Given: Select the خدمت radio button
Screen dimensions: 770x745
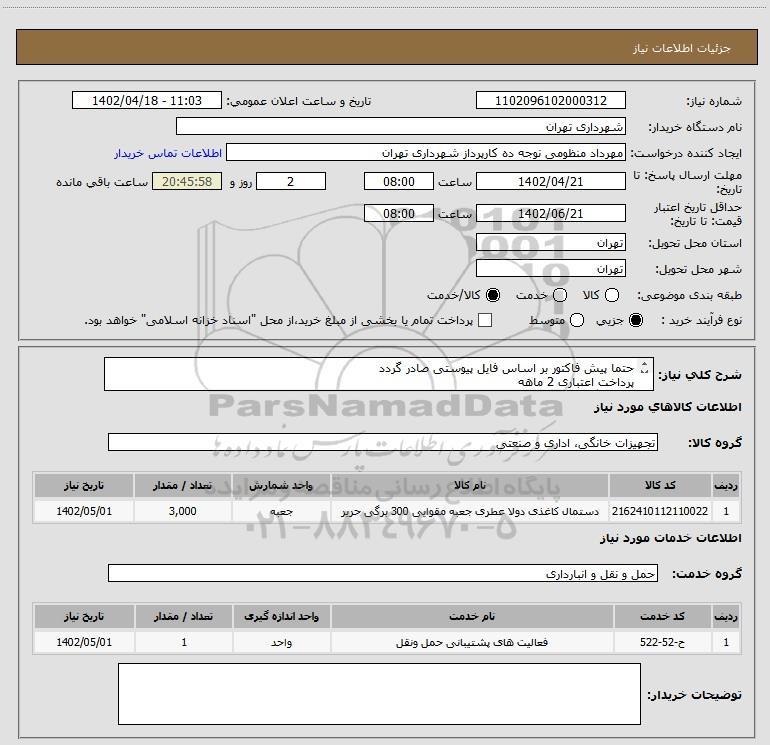Looking at the screenshot, I should [560, 295].
